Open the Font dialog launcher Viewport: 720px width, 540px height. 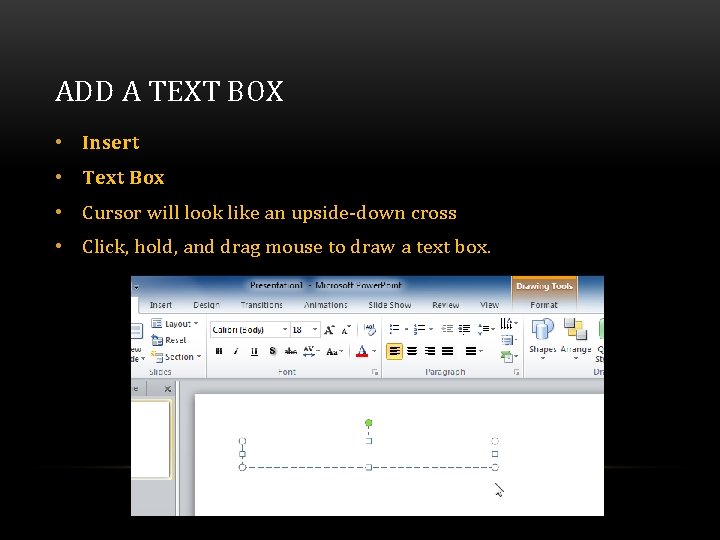(375, 372)
